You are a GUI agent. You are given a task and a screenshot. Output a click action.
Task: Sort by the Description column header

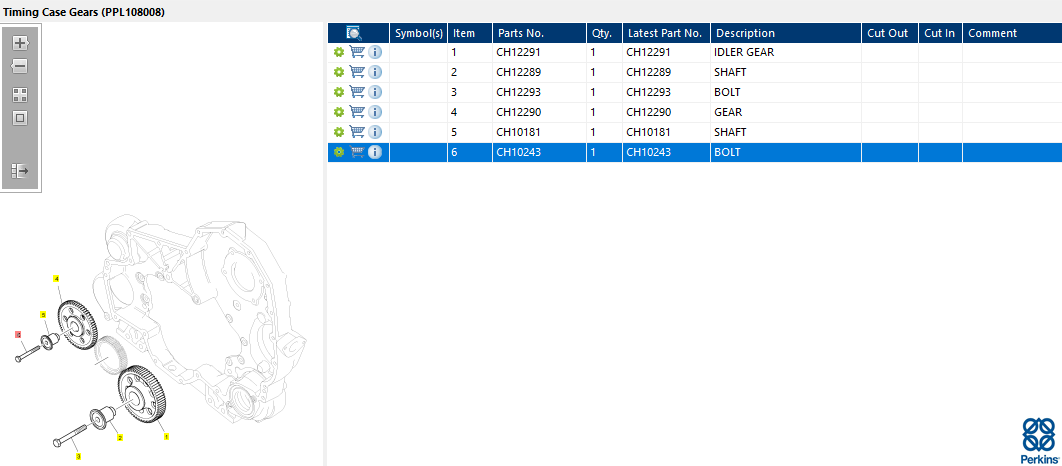coord(786,33)
